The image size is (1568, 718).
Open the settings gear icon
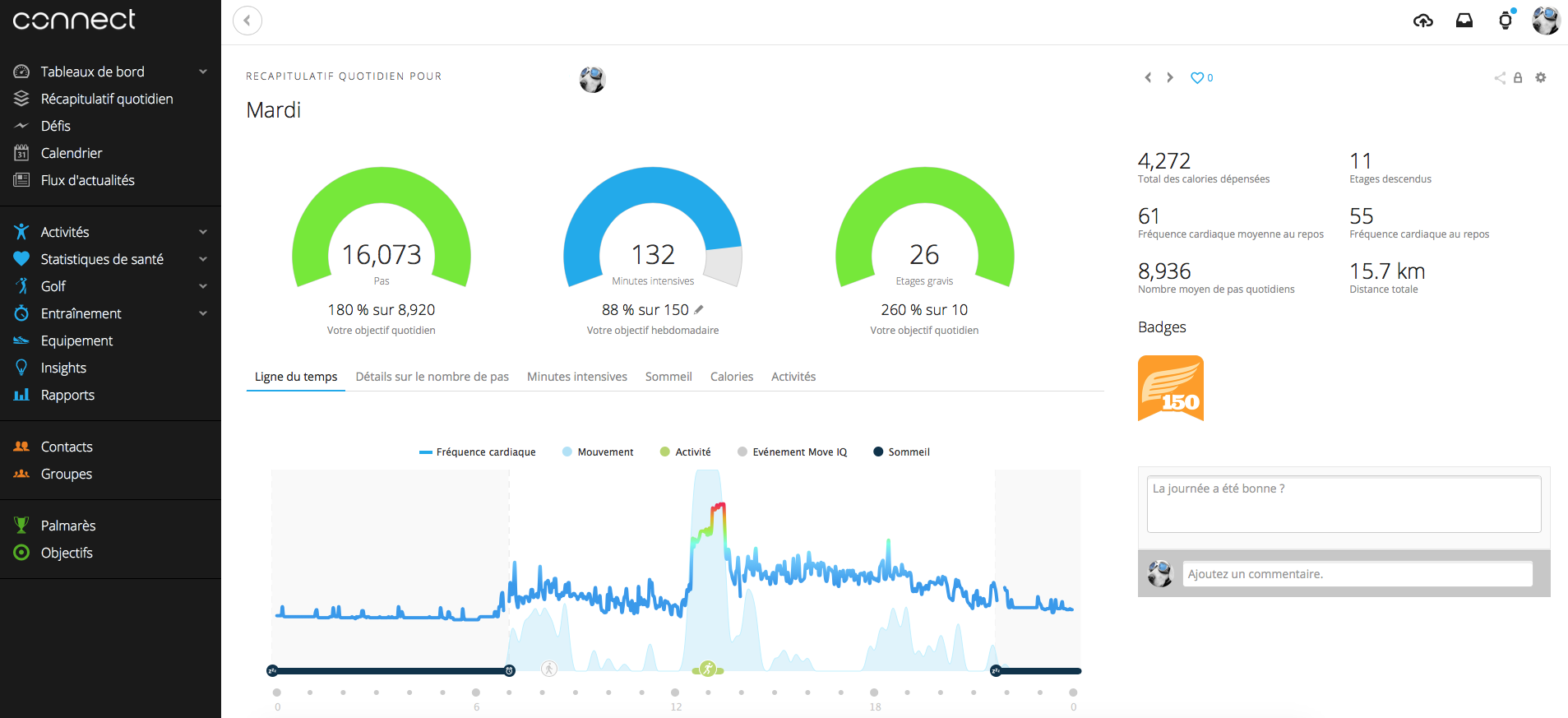(1541, 77)
